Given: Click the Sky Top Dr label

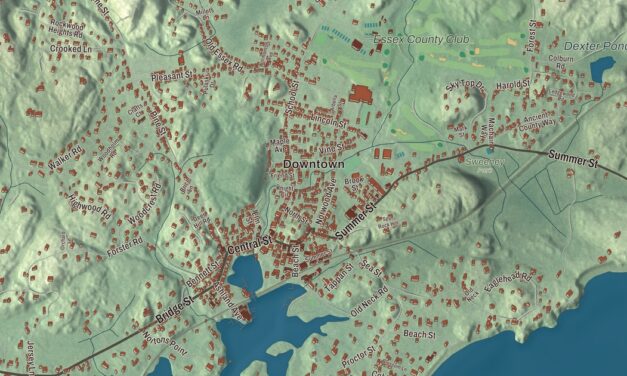Looking at the screenshot, I should click(x=465, y=85).
